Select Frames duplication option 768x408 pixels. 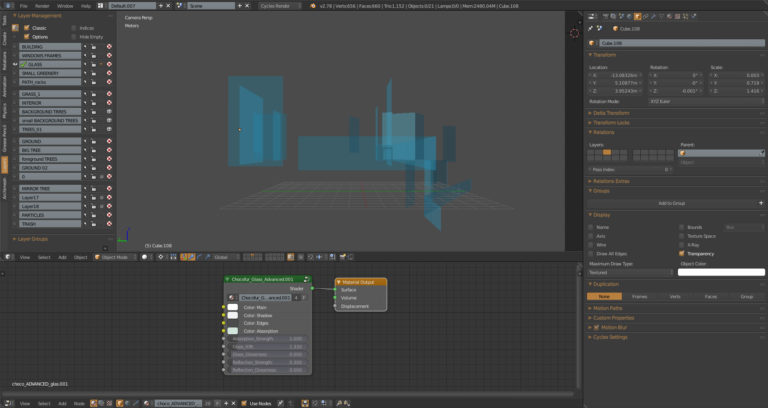coord(639,297)
